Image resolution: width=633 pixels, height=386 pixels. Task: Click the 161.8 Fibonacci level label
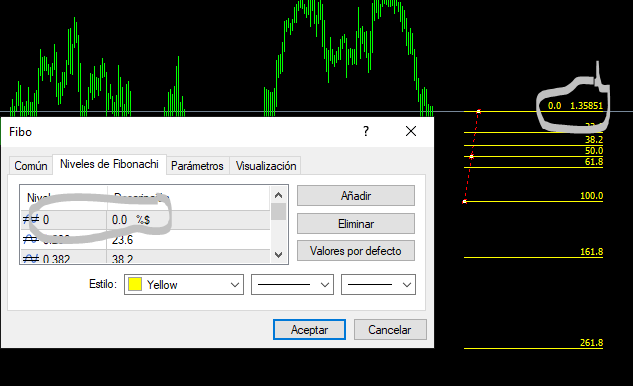pyautogui.click(x=591, y=252)
